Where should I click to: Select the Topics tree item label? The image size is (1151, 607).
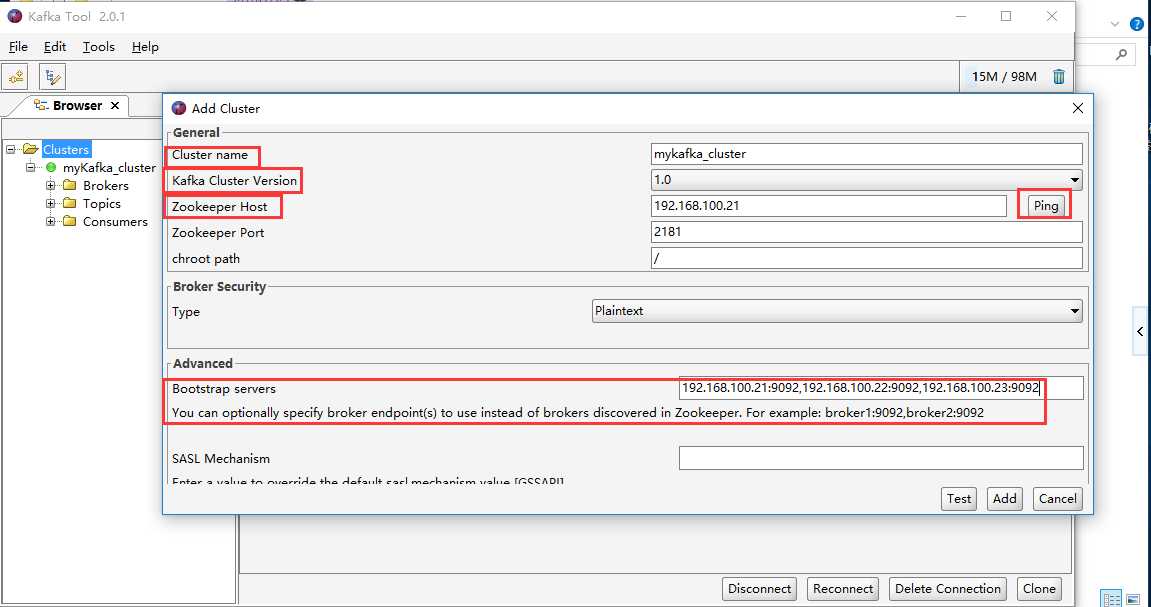coord(102,203)
